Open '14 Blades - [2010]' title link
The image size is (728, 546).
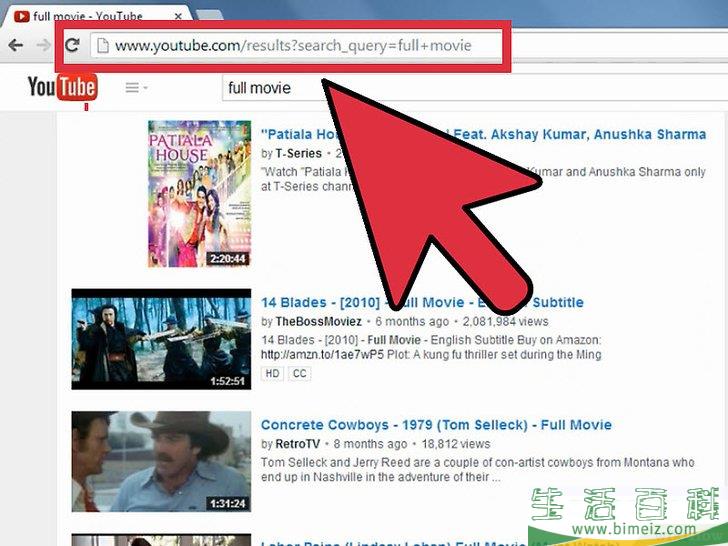click(x=422, y=302)
